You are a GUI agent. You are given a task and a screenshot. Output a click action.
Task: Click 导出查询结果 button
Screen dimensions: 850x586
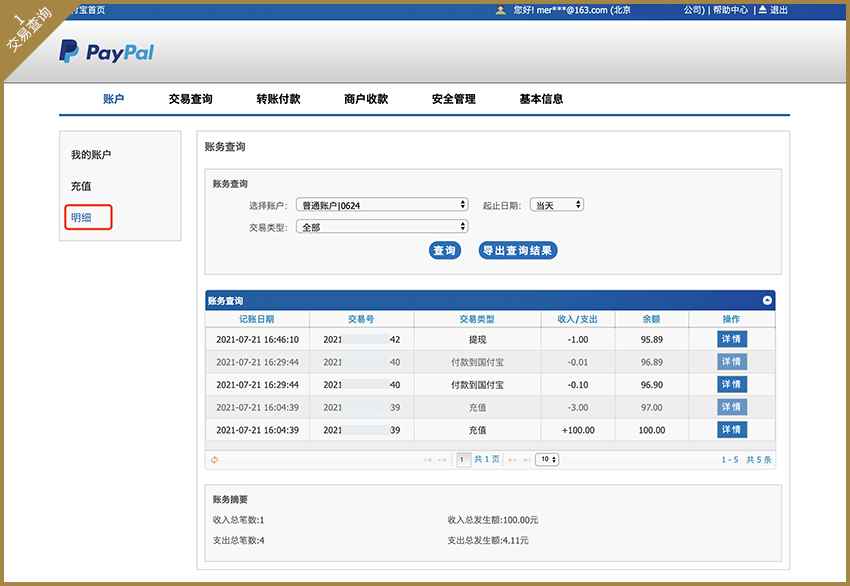[x=518, y=250]
